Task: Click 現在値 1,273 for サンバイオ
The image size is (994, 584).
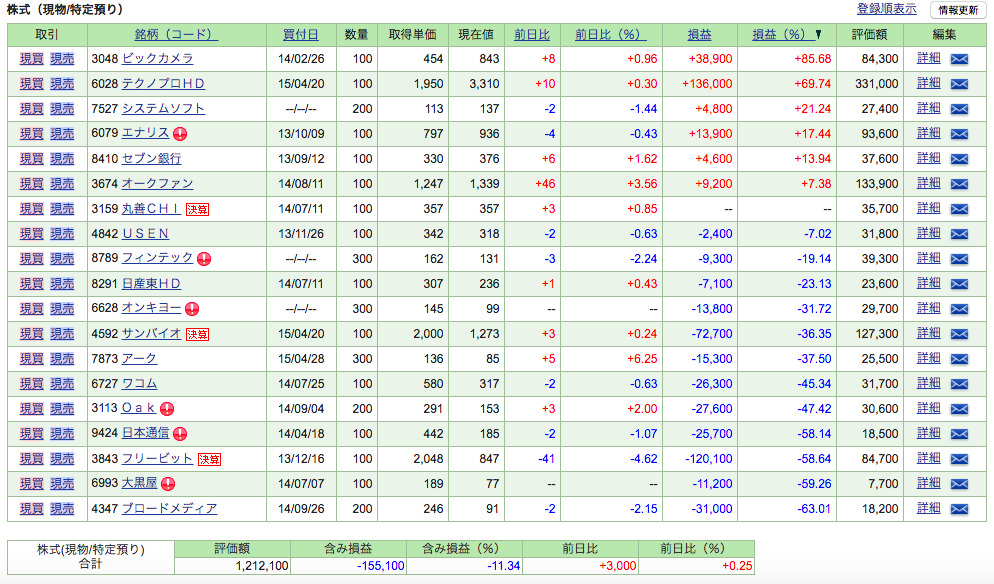Action: point(484,334)
